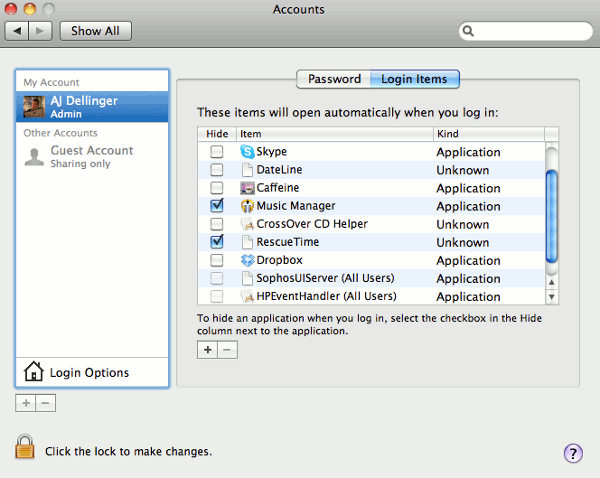Switch to the Password tab

pos(334,79)
